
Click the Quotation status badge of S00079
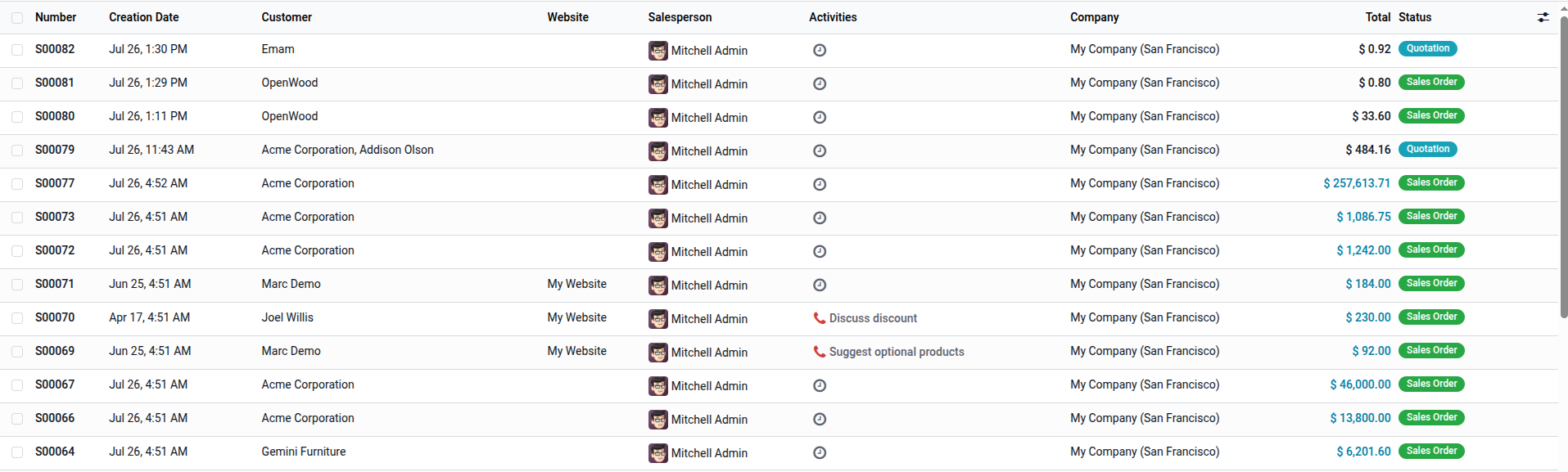(1428, 149)
